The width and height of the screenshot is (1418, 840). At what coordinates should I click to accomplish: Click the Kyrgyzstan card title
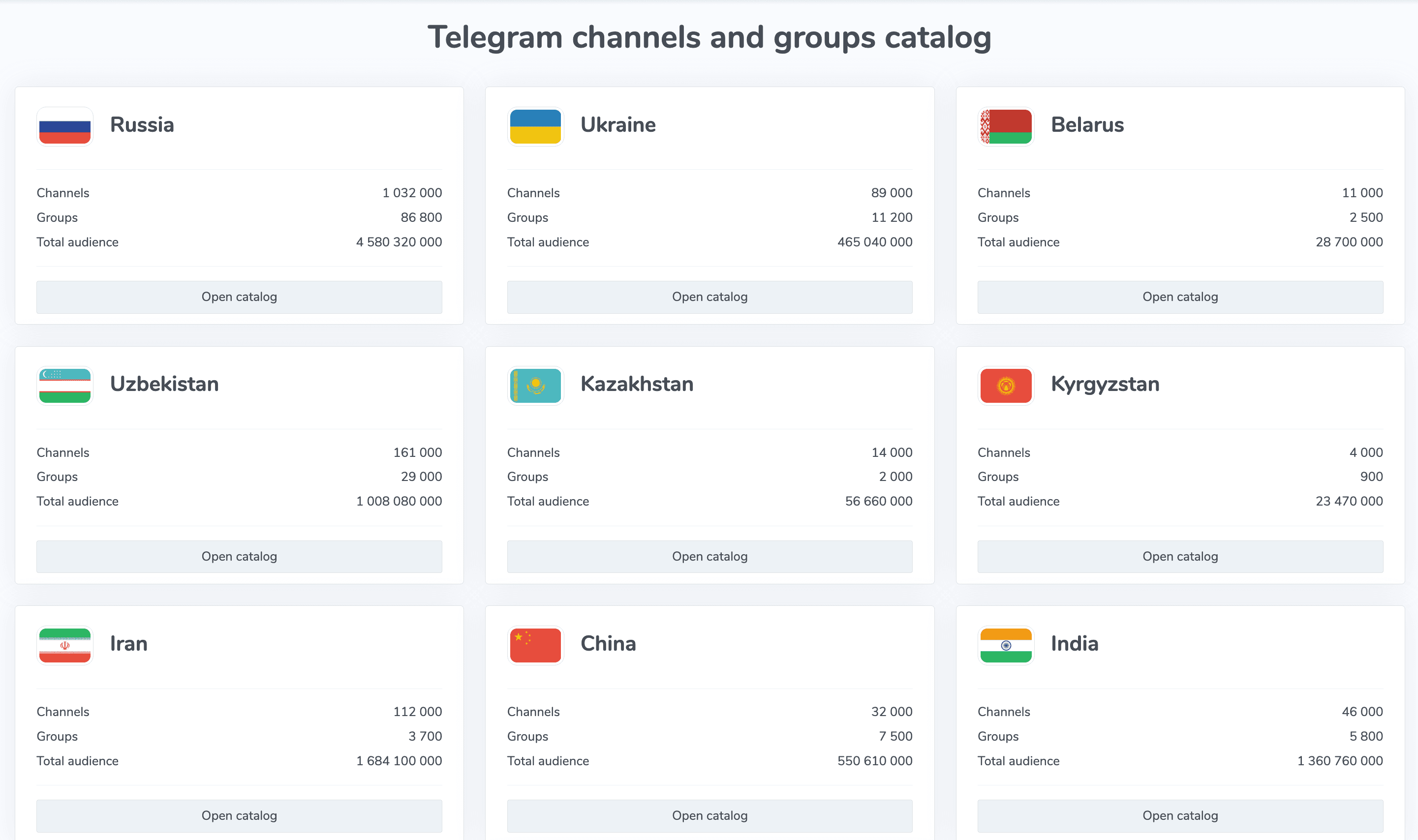point(1105,385)
